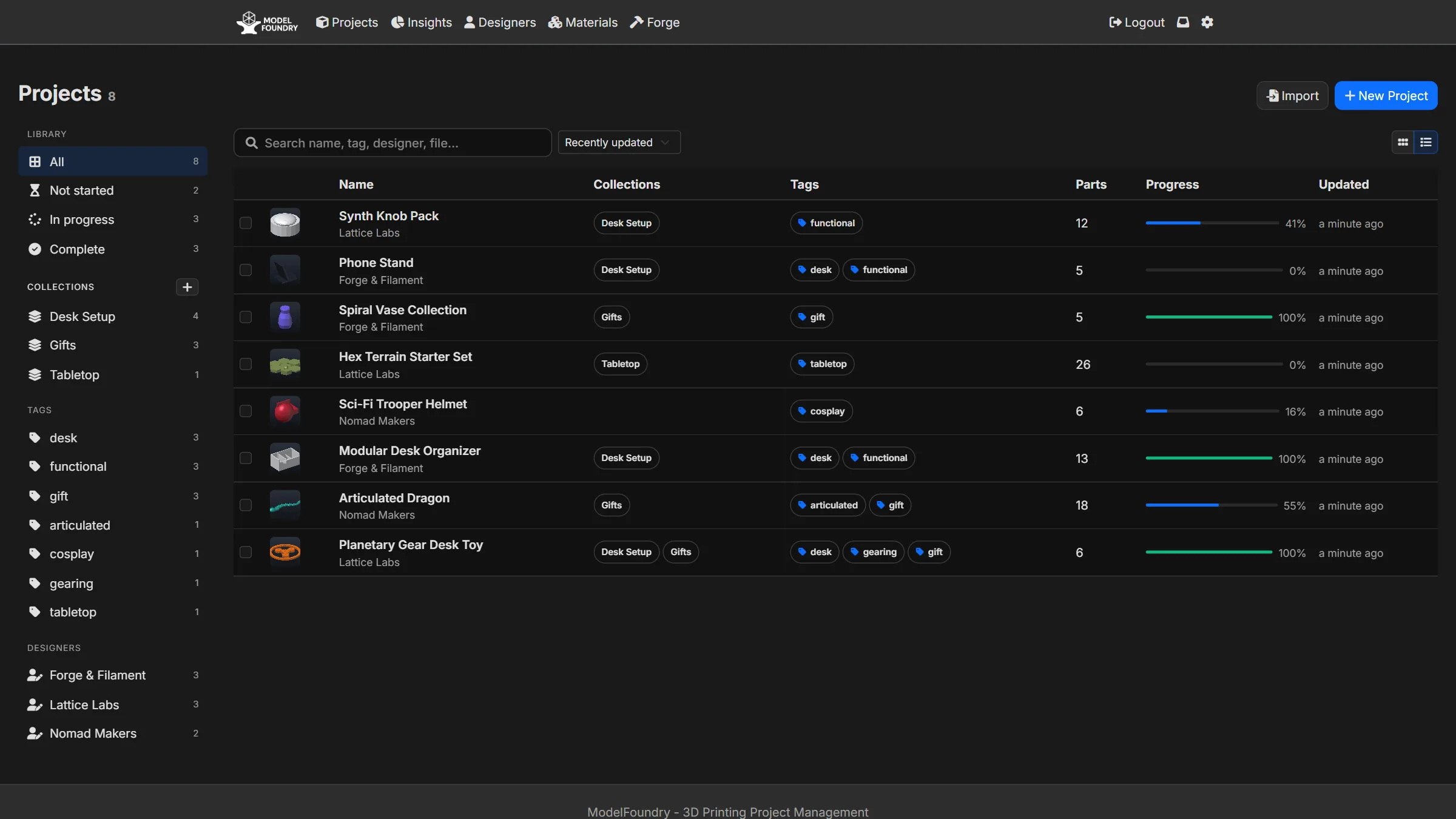Open the Recently updated sort dropdown
The width and height of the screenshot is (1456, 819).
point(619,143)
